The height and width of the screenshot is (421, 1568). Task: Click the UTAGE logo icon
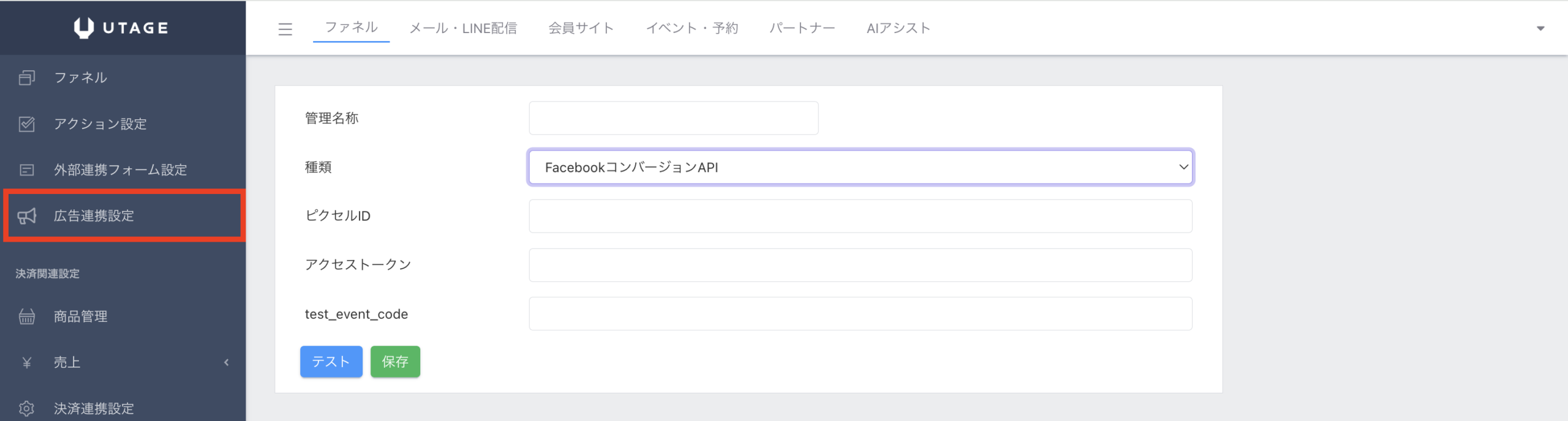tap(84, 28)
